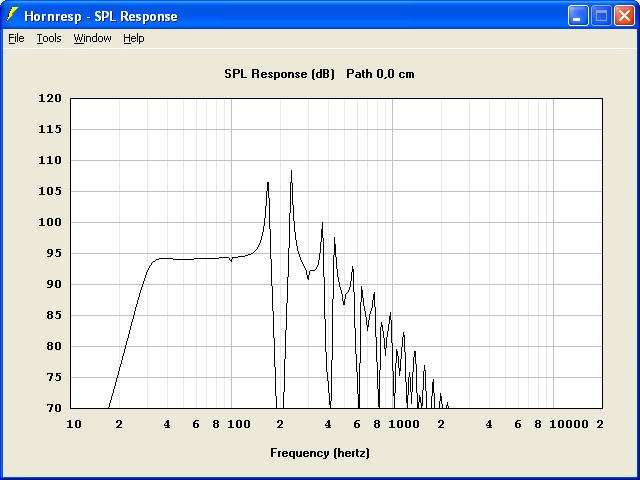The width and height of the screenshot is (640, 480).
Task: Open the File menu
Action: (16, 38)
